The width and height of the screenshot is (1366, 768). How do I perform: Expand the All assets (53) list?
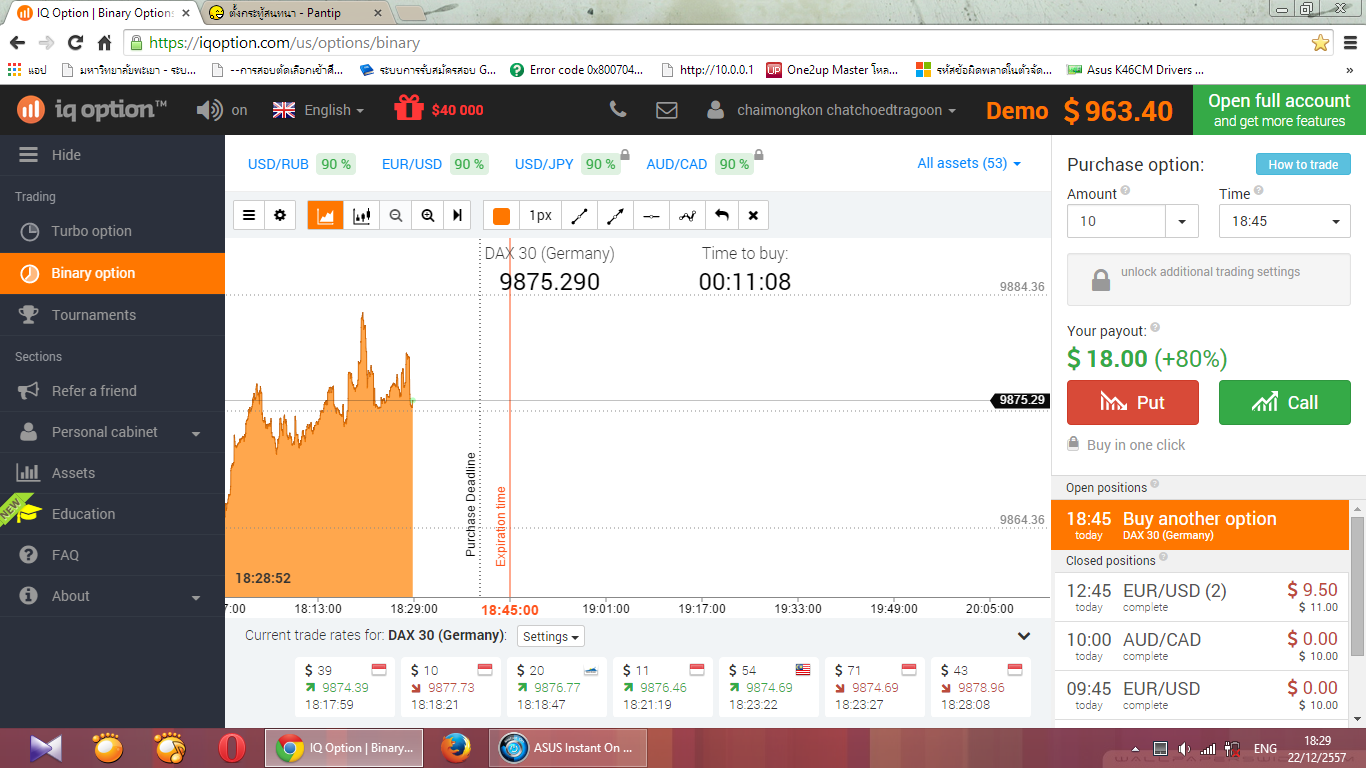[x=969, y=163]
